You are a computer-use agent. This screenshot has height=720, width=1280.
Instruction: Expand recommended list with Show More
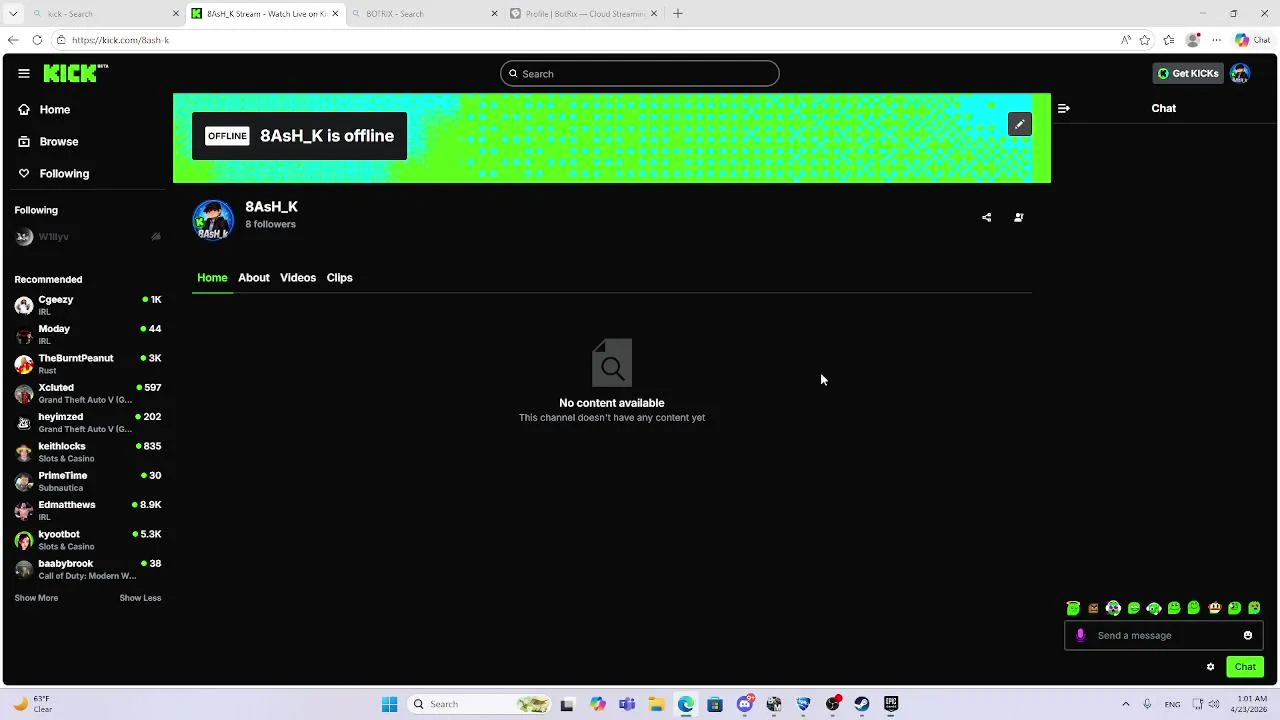(x=36, y=598)
